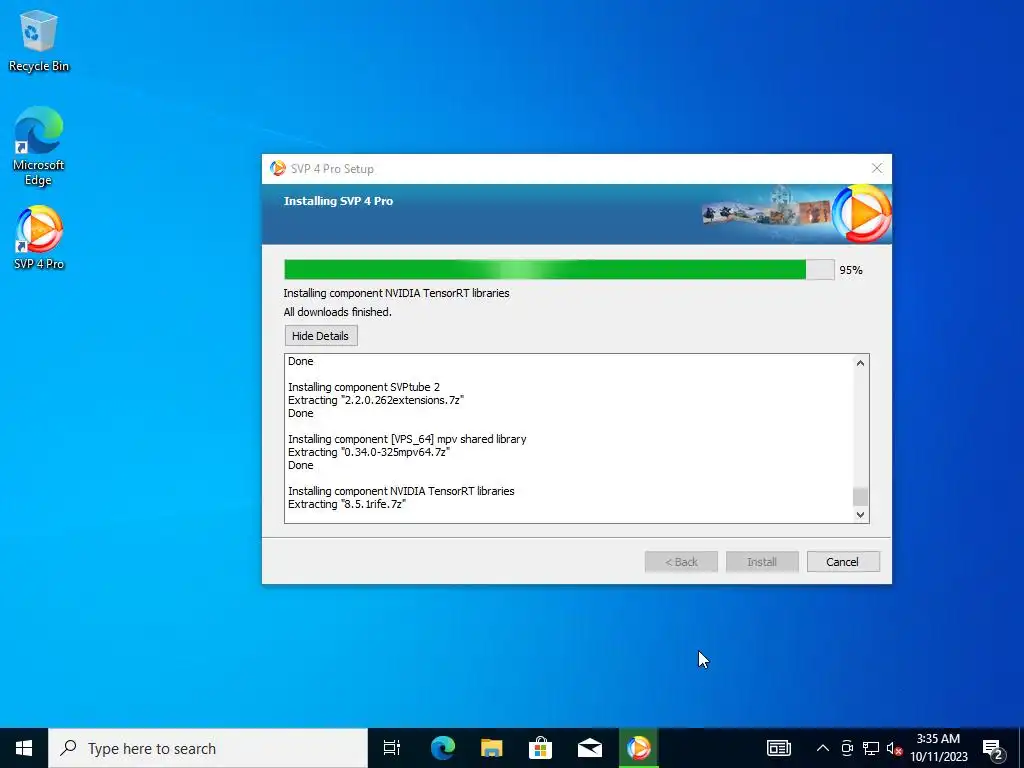Open Microsoft Store from the taskbar

tap(541, 748)
